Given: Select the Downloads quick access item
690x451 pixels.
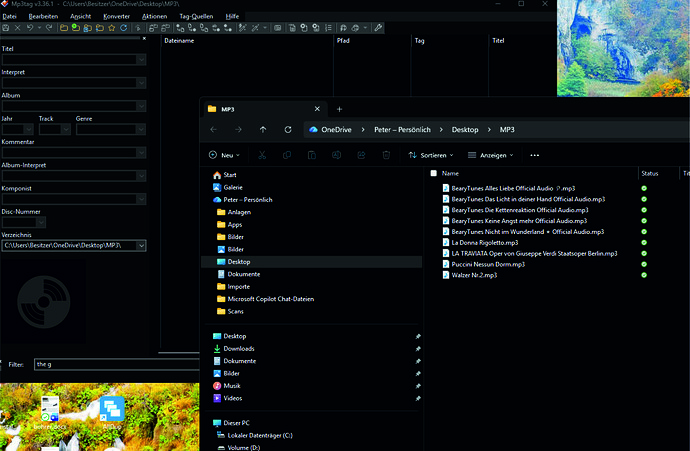Looking at the screenshot, I should pos(239,348).
